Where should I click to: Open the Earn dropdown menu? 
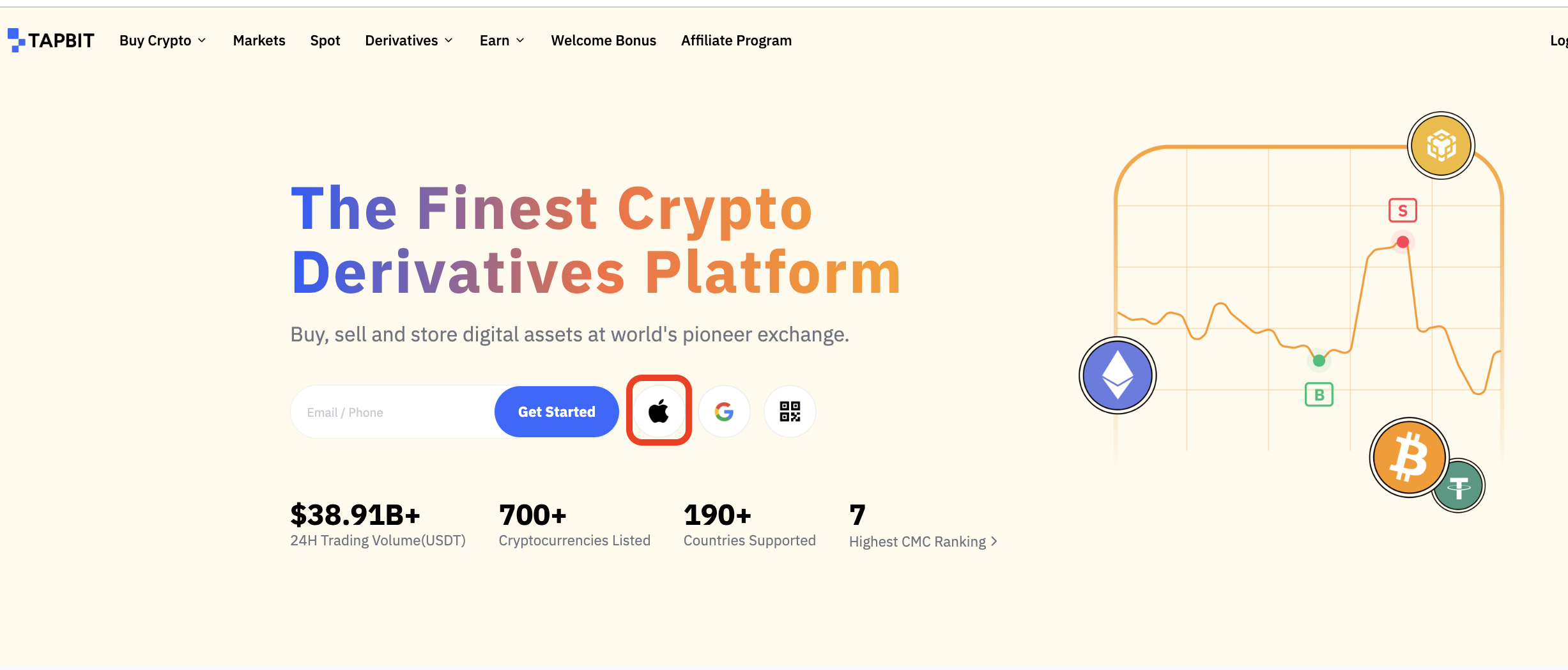[502, 40]
